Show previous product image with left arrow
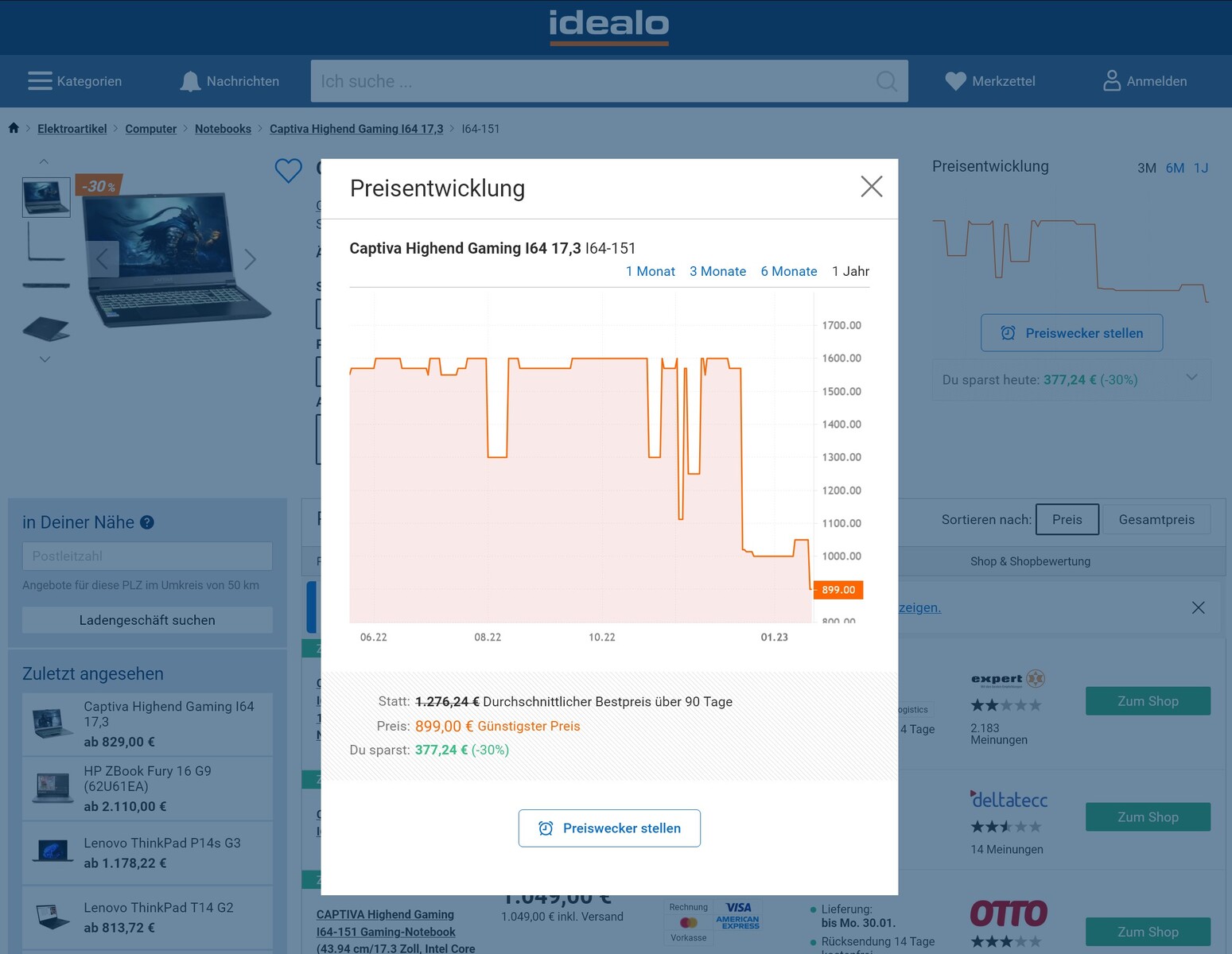 [102, 259]
